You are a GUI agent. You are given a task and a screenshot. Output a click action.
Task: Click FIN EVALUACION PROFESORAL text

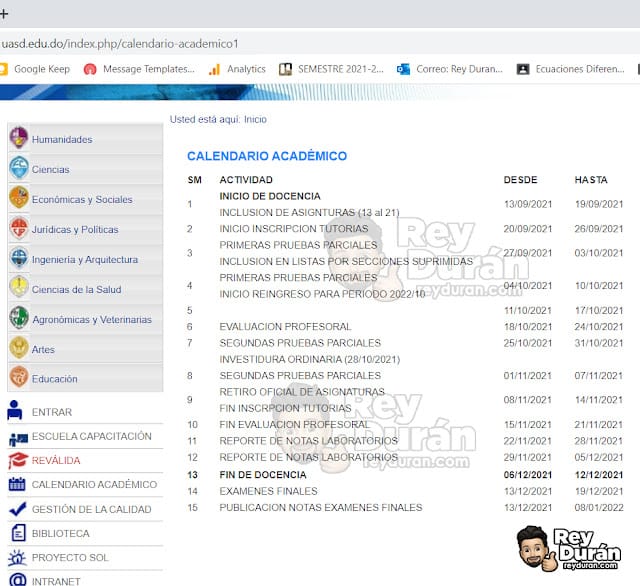294,425
